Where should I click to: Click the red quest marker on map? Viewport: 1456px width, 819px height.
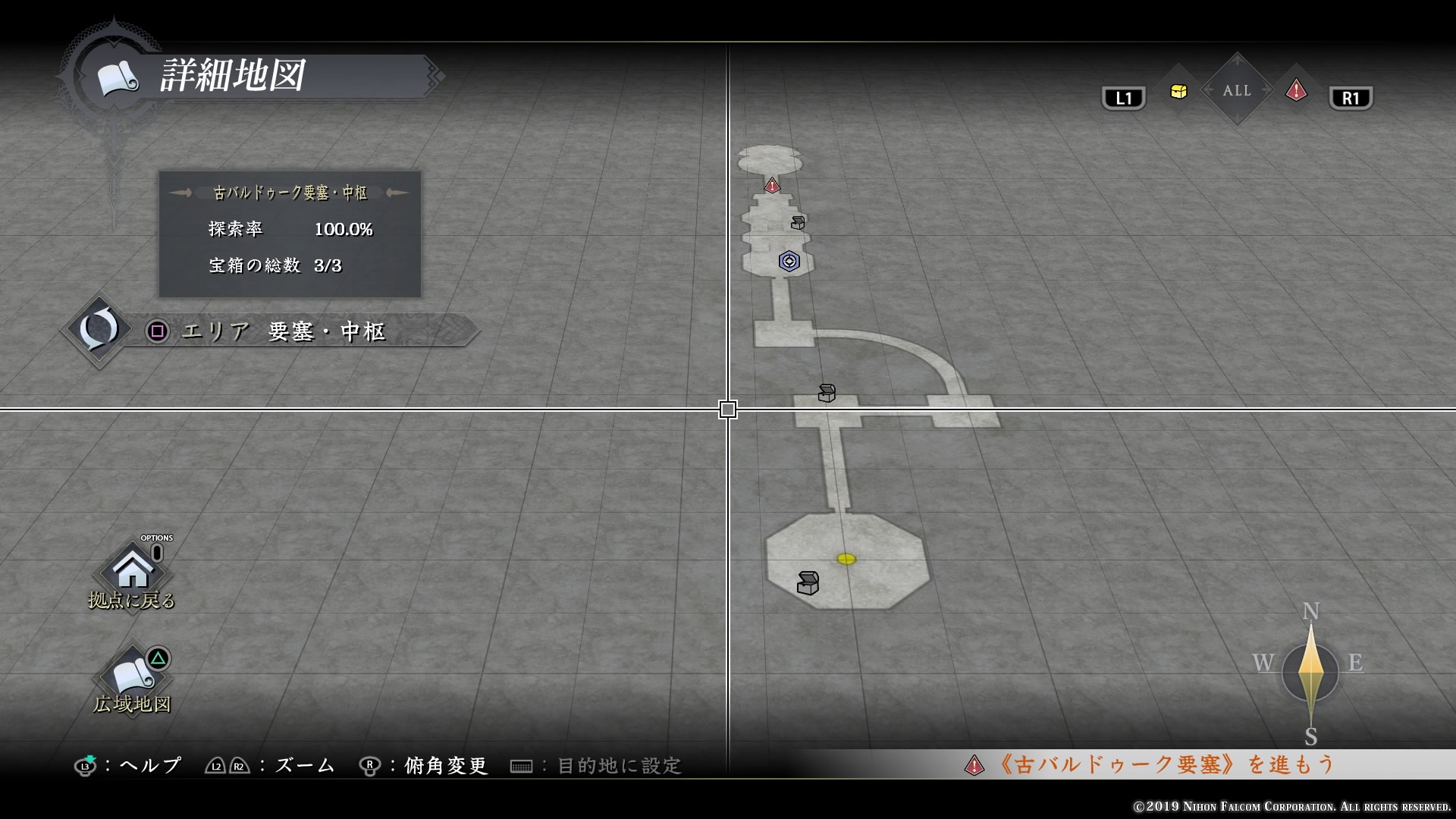(771, 185)
